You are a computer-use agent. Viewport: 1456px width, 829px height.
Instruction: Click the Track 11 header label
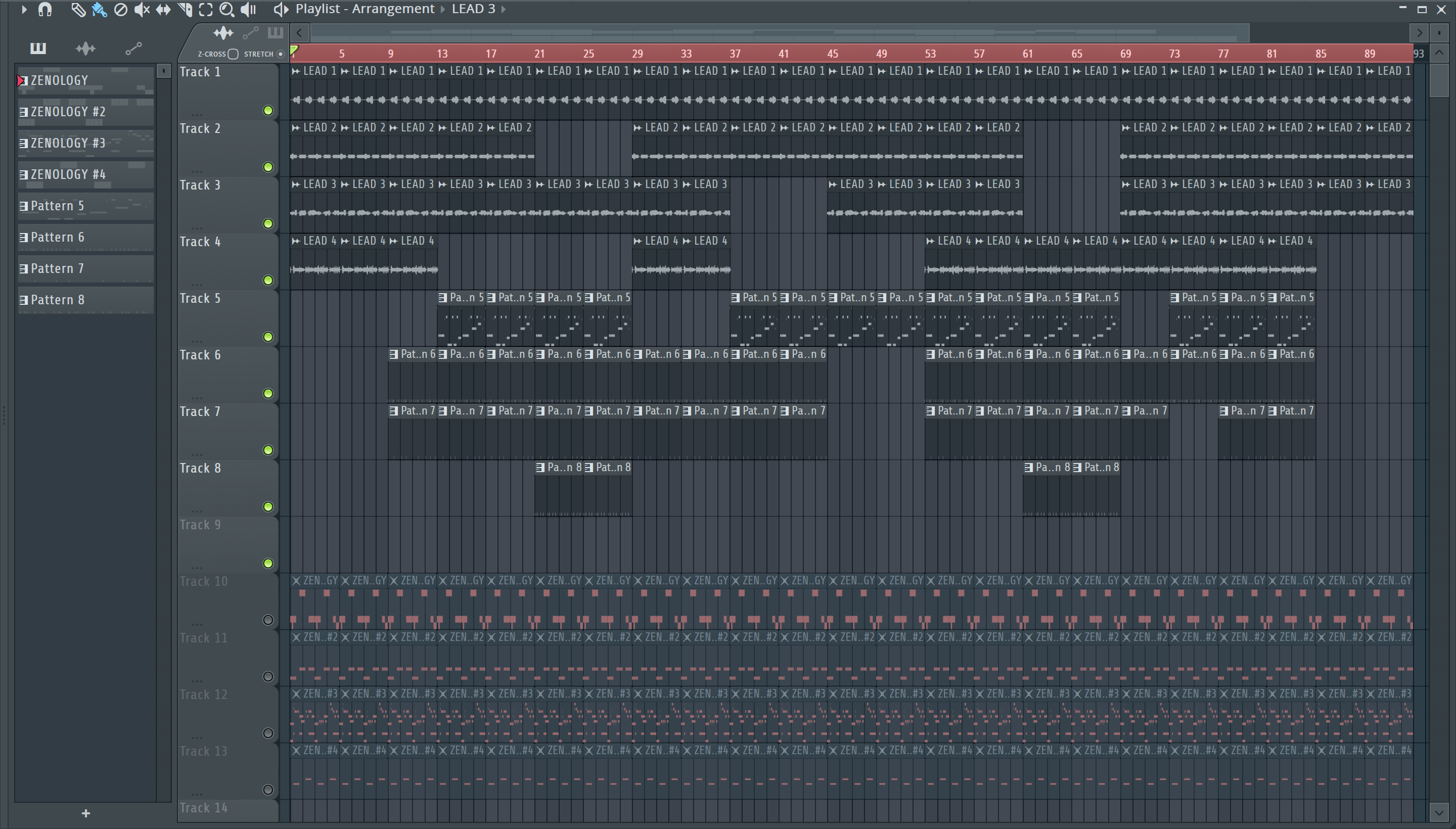(x=203, y=639)
